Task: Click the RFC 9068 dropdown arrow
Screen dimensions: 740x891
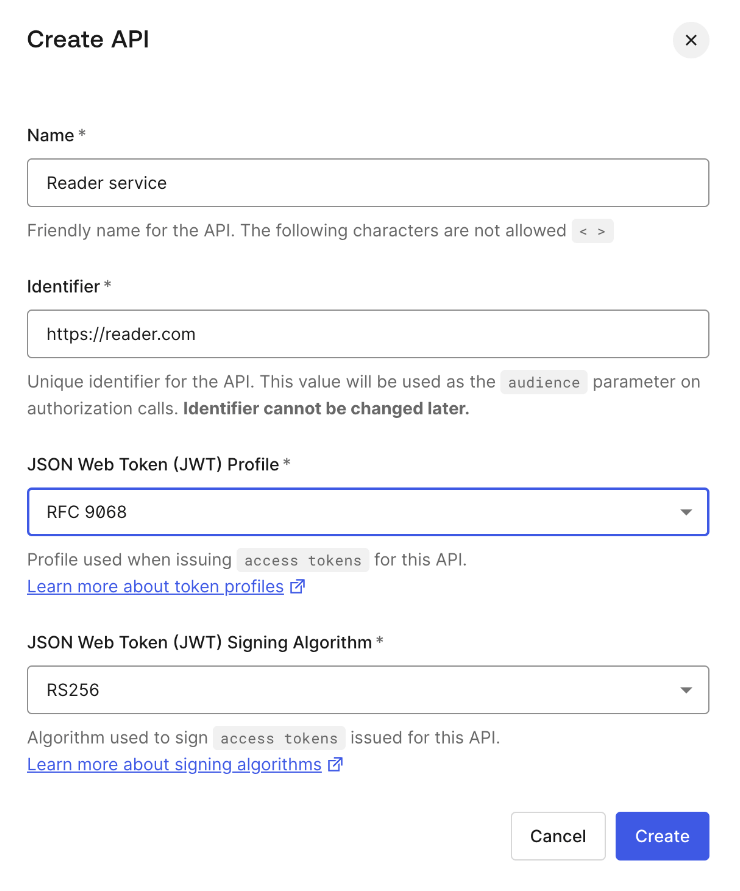Action: pyautogui.click(x=686, y=513)
